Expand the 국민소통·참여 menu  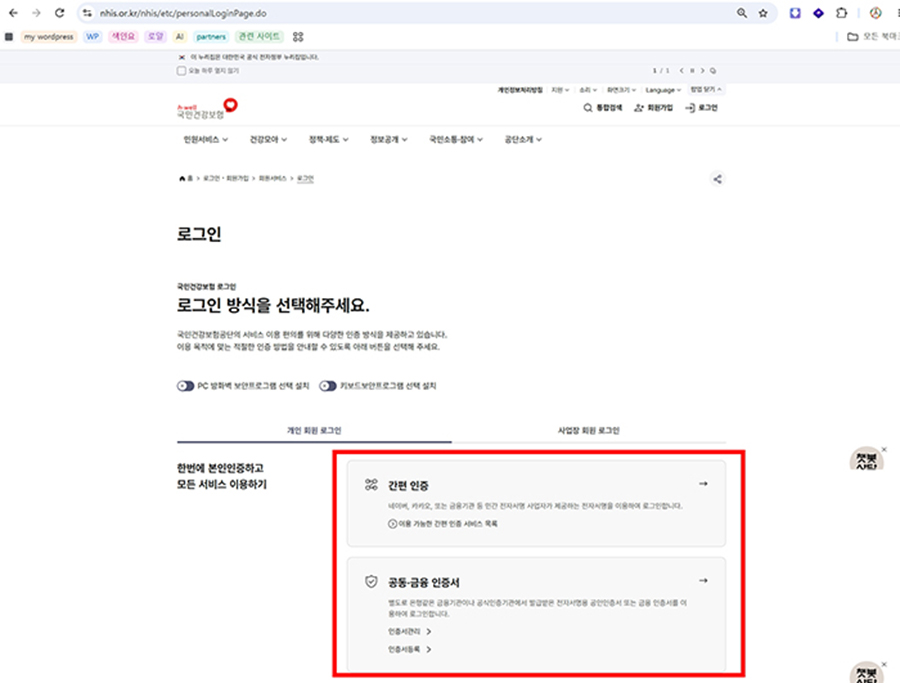tap(456, 139)
